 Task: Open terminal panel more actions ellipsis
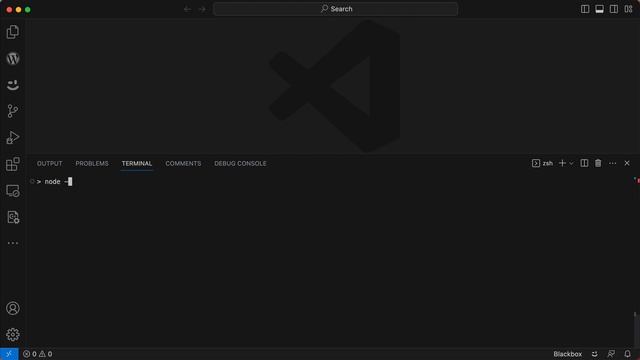(x=613, y=163)
